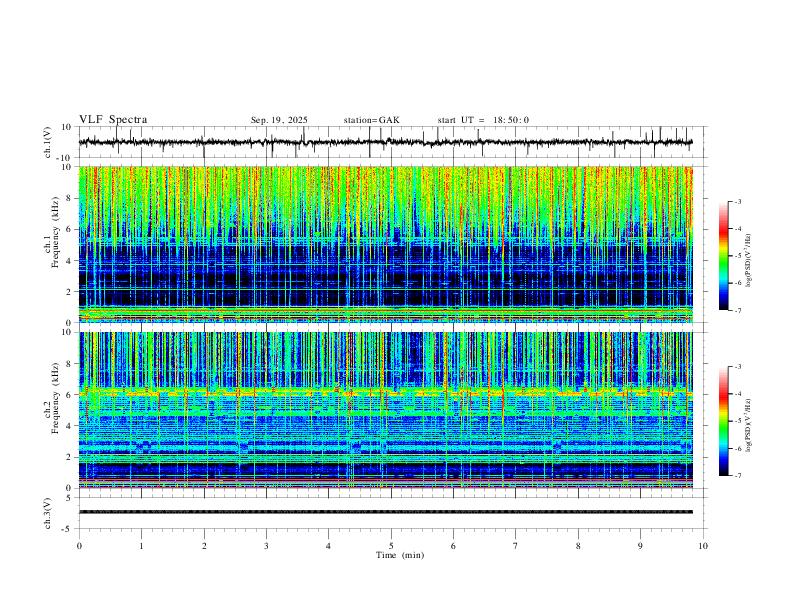The image size is (792, 612).
Task: Click time axis tick label "2"
Action: pos(204,546)
